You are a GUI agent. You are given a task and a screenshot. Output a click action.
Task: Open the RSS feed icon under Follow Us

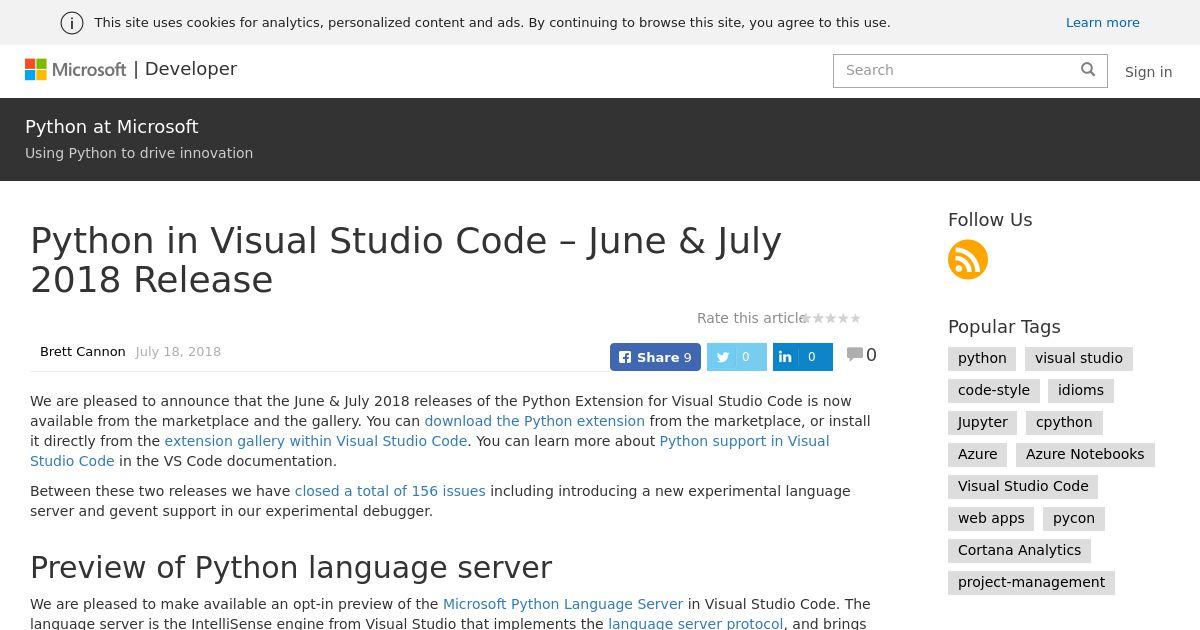[x=968, y=260]
